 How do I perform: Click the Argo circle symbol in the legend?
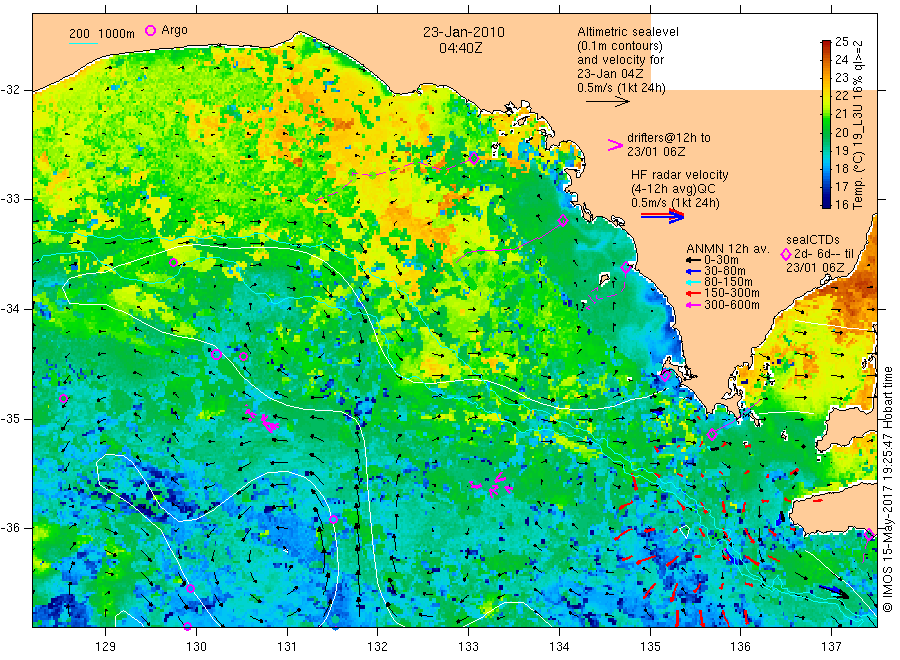(150, 30)
